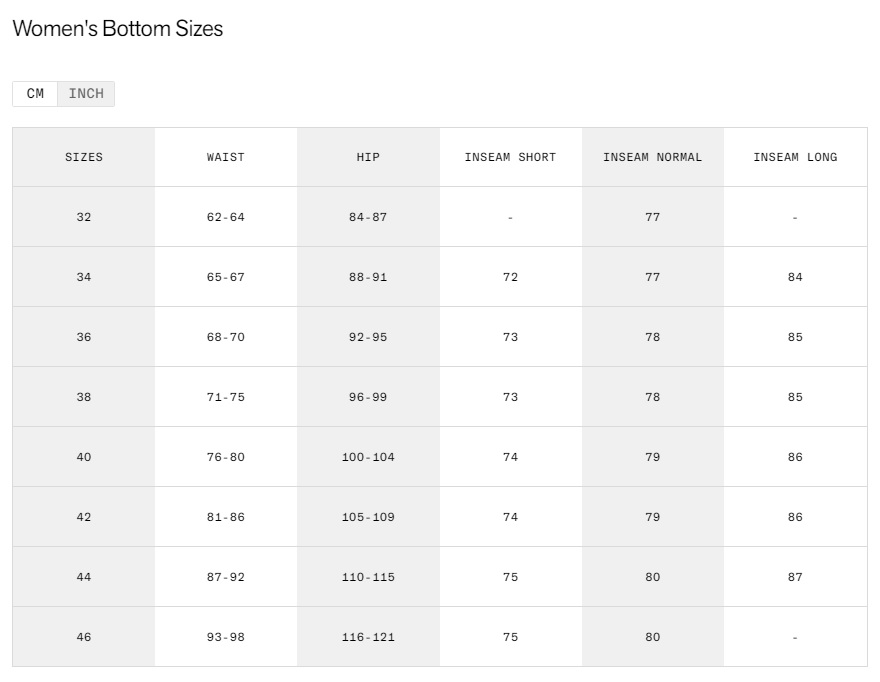Select size 42 row label
Image resolution: width=880 pixels, height=682 pixels.
pos(84,517)
